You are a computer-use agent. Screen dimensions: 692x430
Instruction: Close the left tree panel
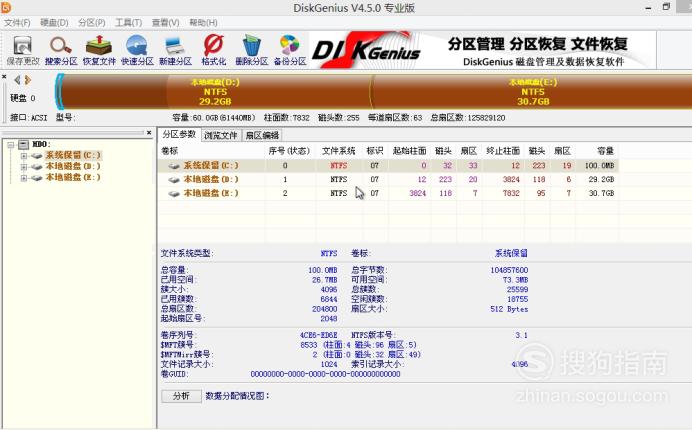point(149,132)
